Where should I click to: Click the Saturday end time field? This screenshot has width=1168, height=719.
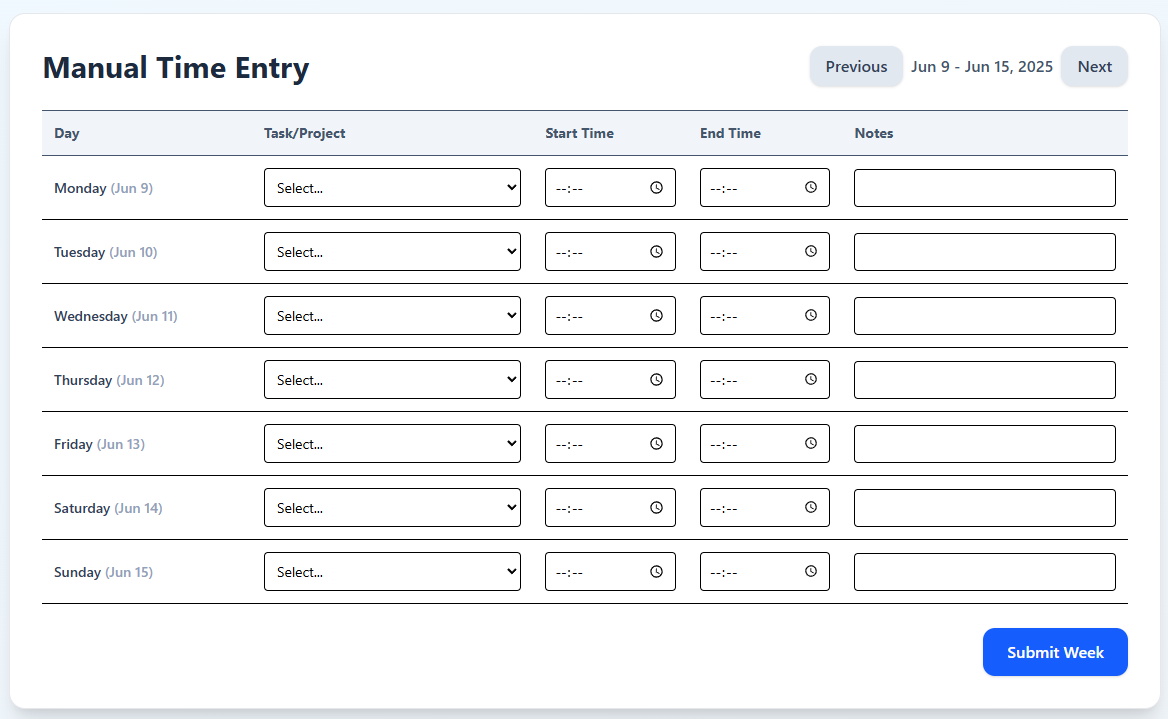[764, 508]
